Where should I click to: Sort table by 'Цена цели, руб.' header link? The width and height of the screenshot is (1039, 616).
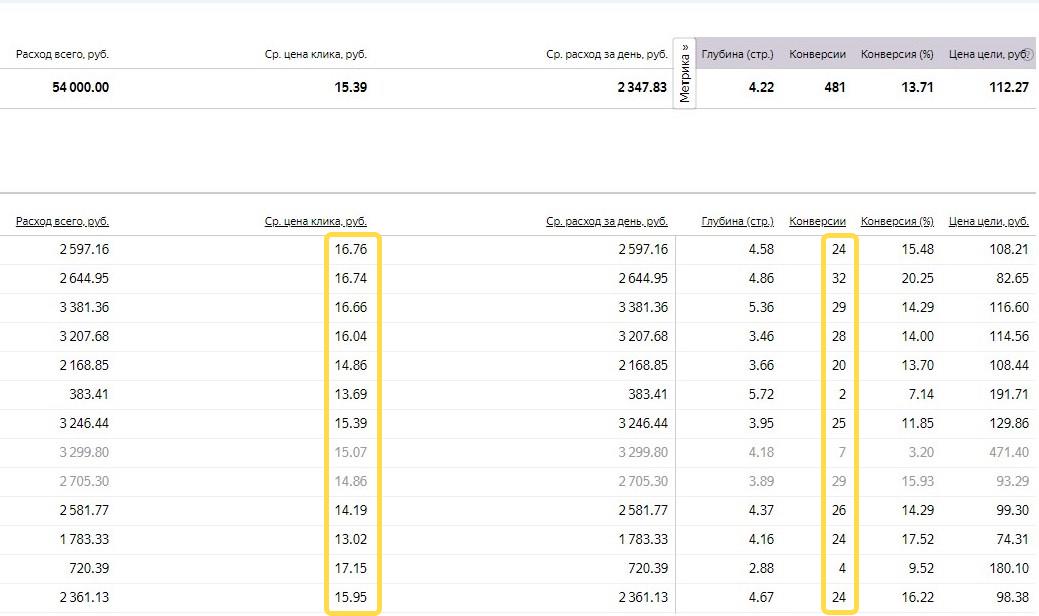pyautogui.click(x=988, y=222)
